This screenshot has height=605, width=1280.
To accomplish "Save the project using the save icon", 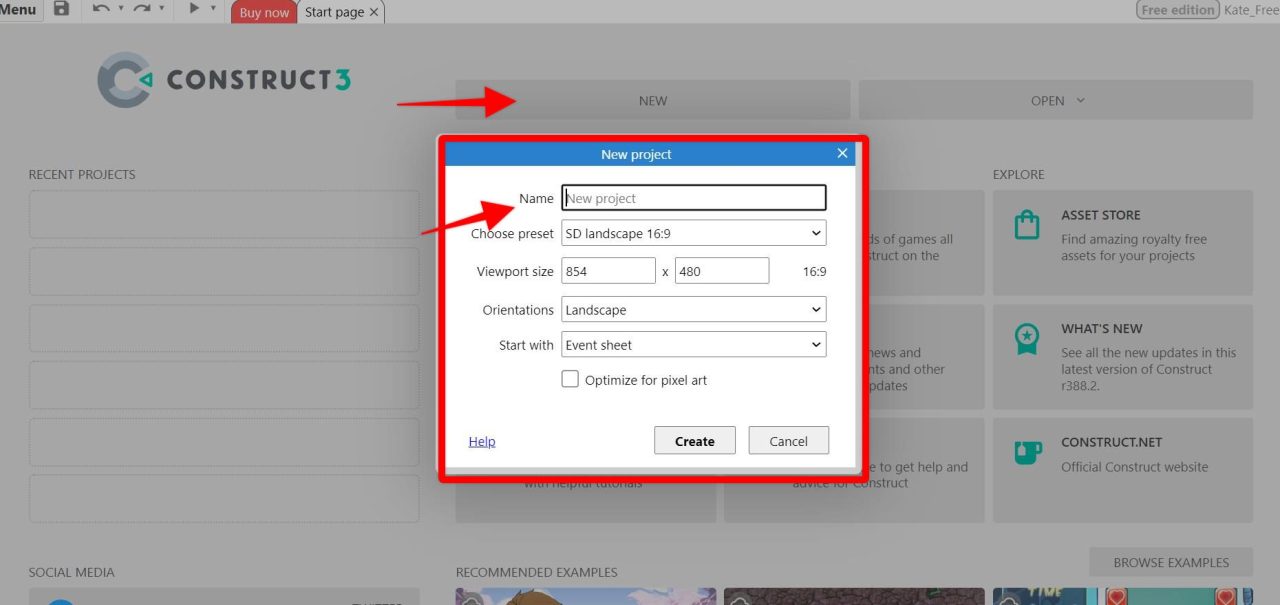I will pyautogui.click(x=60, y=9).
